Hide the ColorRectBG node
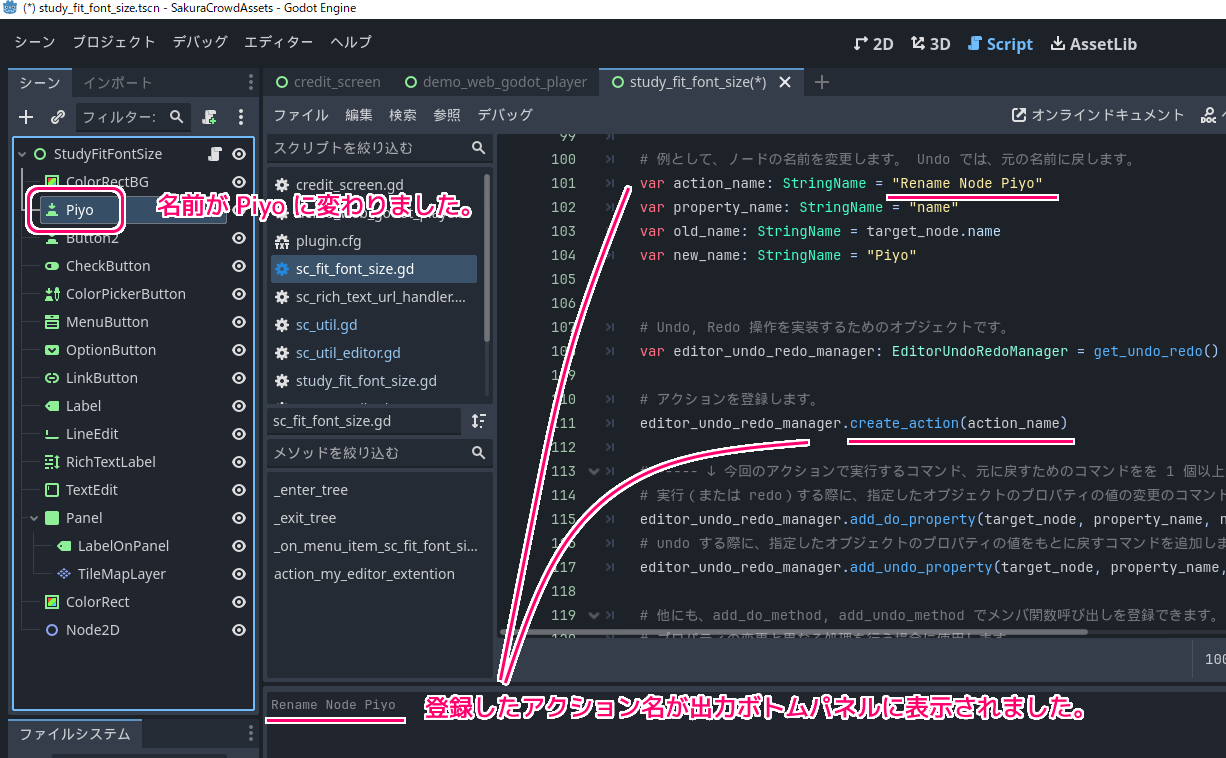Screen dimensions: 1226x758 coord(239,182)
